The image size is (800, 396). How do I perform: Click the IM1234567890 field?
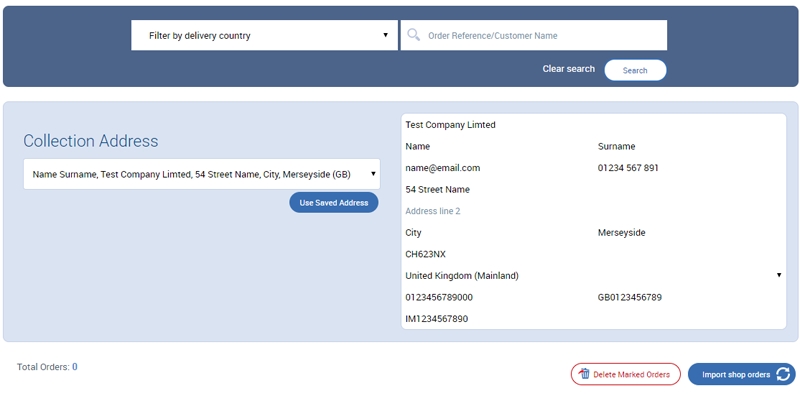click(x=594, y=319)
